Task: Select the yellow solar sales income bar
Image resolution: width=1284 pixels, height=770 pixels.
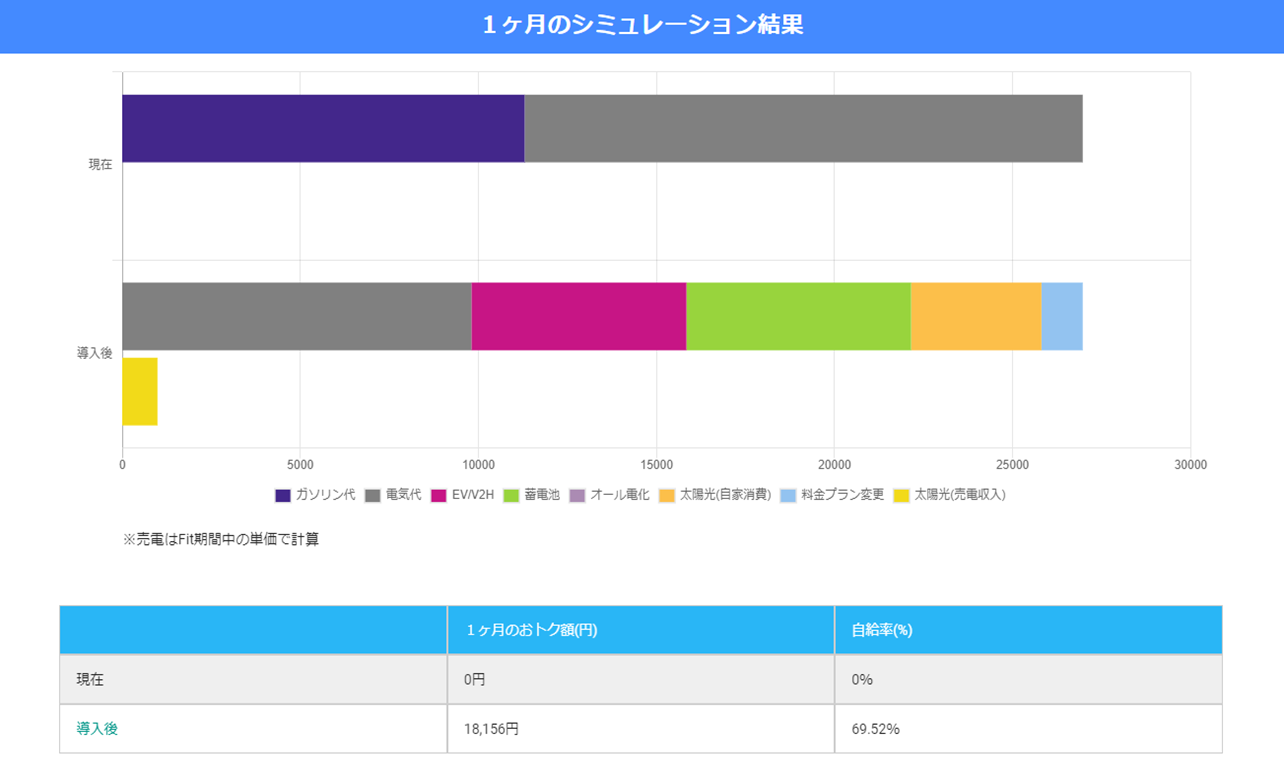Action: pyautogui.click(x=140, y=391)
